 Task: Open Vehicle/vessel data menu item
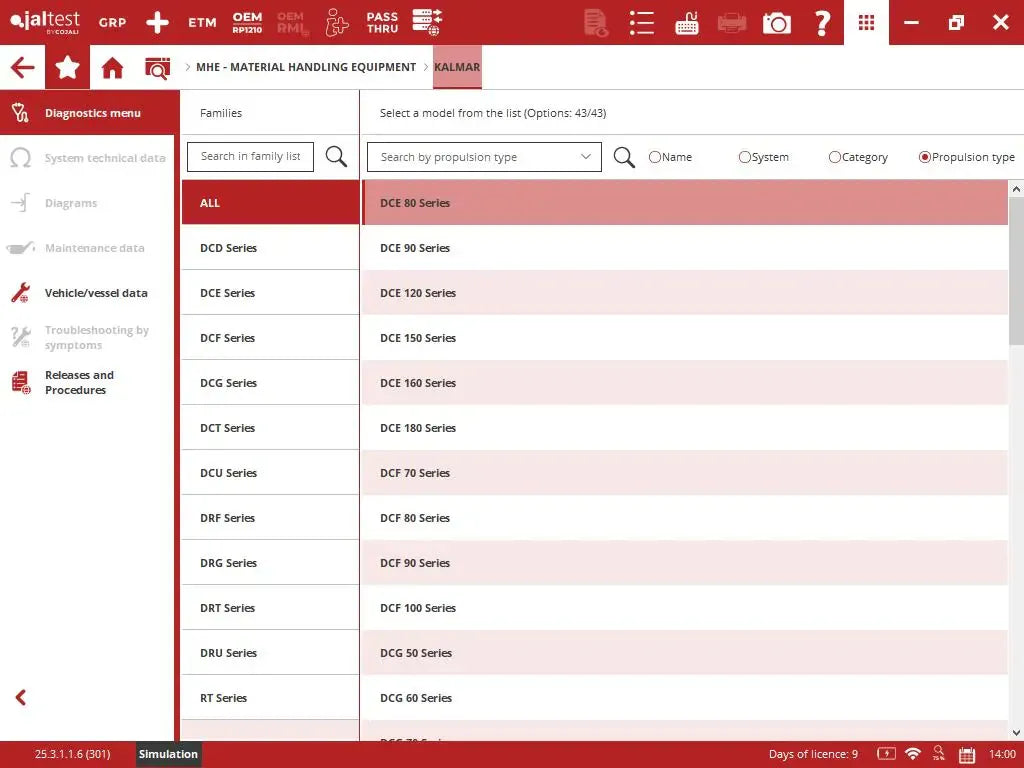tap(96, 293)
